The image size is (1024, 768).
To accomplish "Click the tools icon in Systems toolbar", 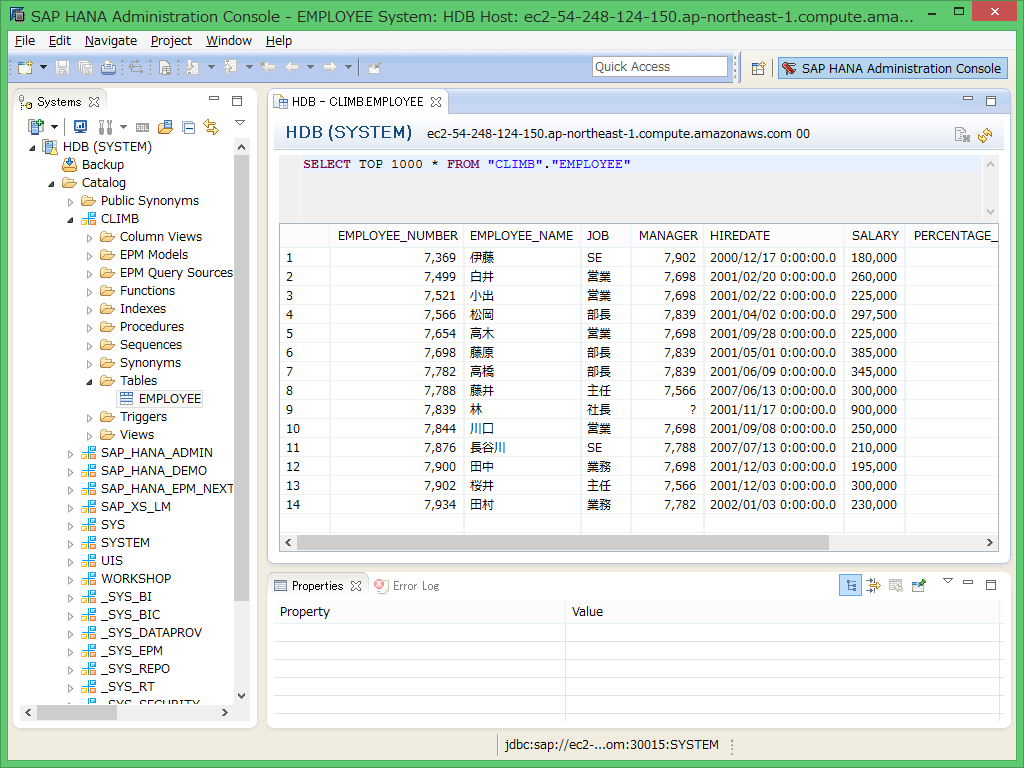I will pyautogui.click(x=104, y=126).
